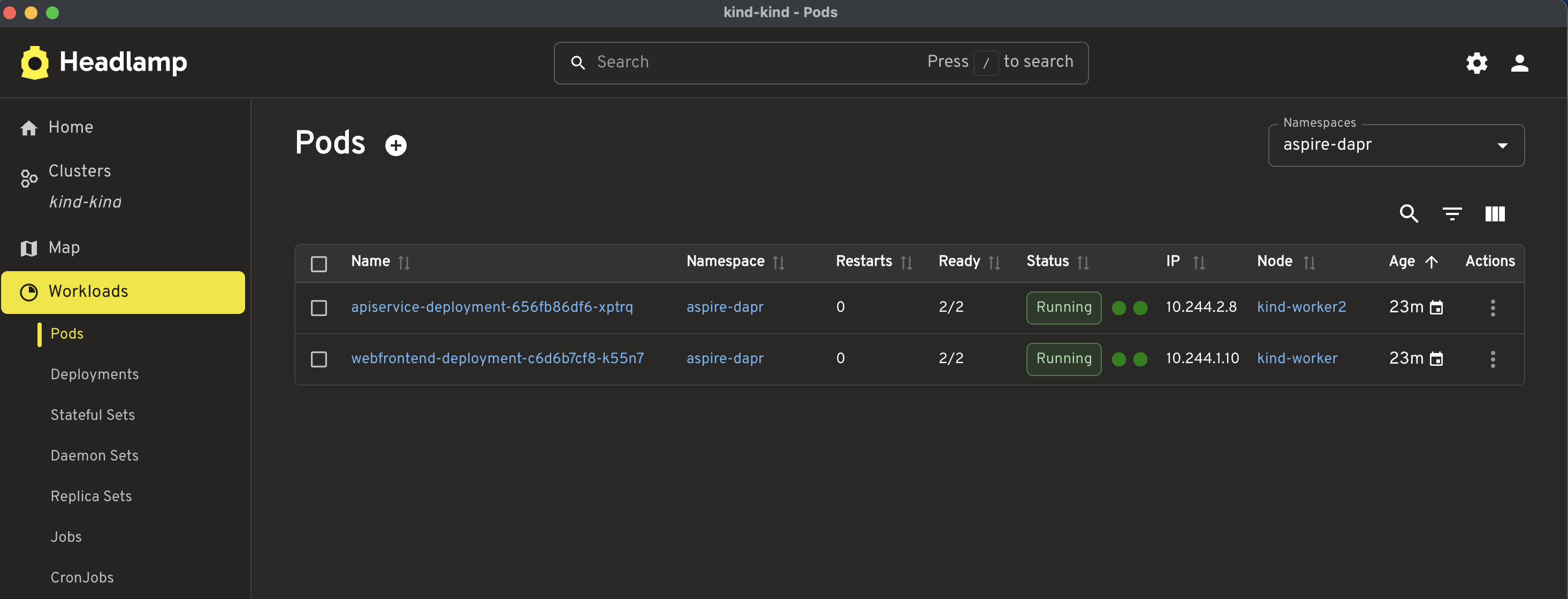Image resolution: width=1568 pixels, height=599 pixels.
Task: Click the table search magnifier icon
Action: pos(1409,213)
